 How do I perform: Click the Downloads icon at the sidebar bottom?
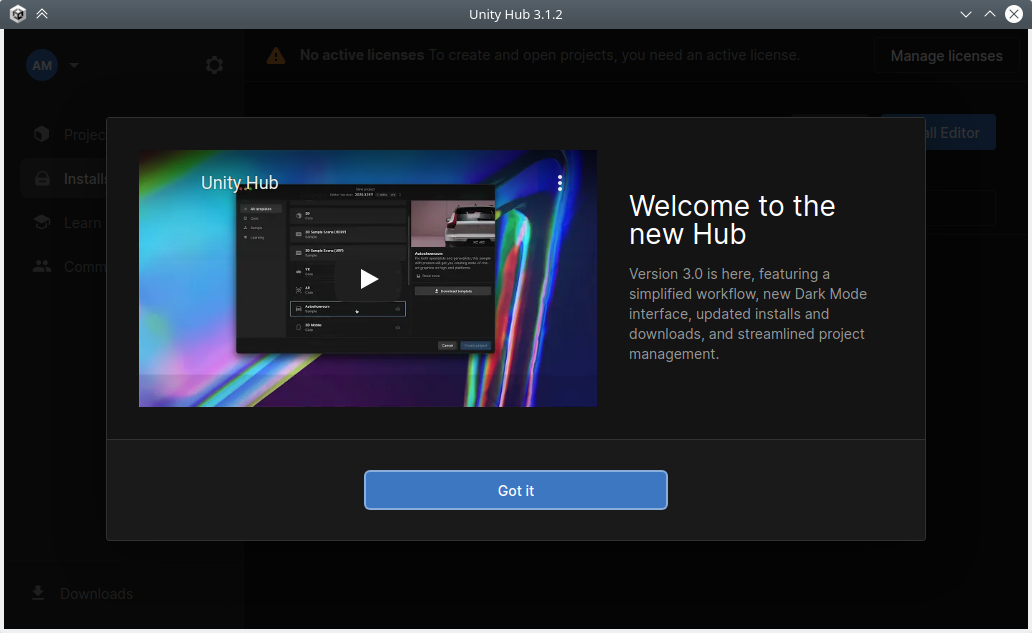38,593
